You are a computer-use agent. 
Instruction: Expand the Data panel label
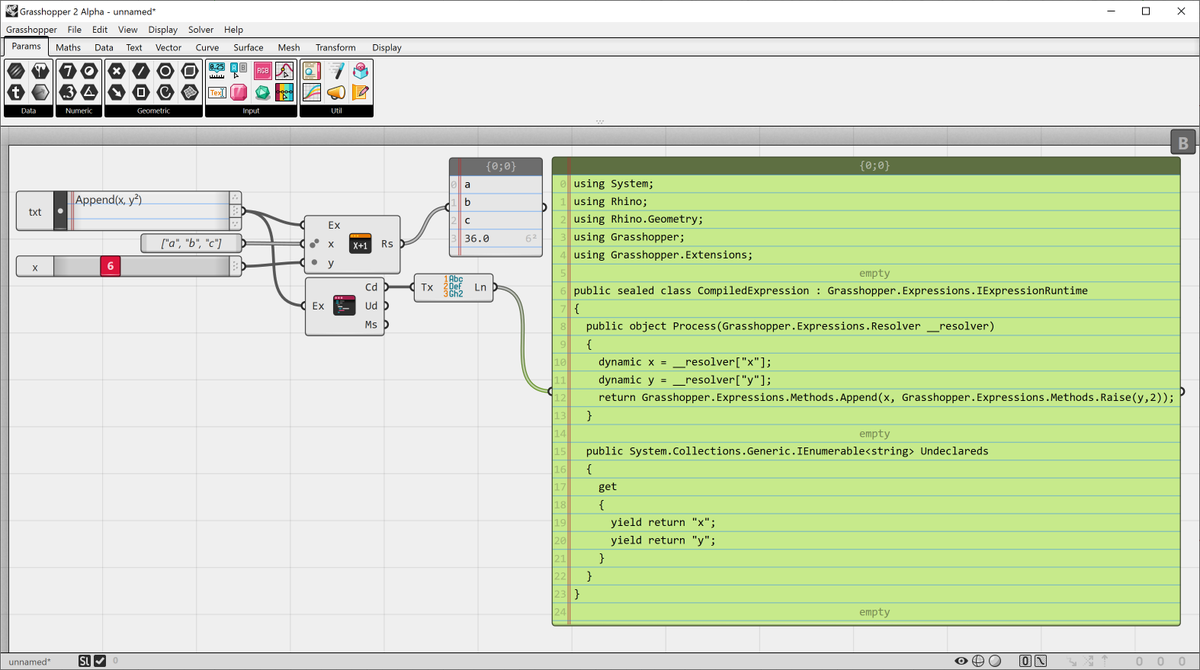click(29, 111)
